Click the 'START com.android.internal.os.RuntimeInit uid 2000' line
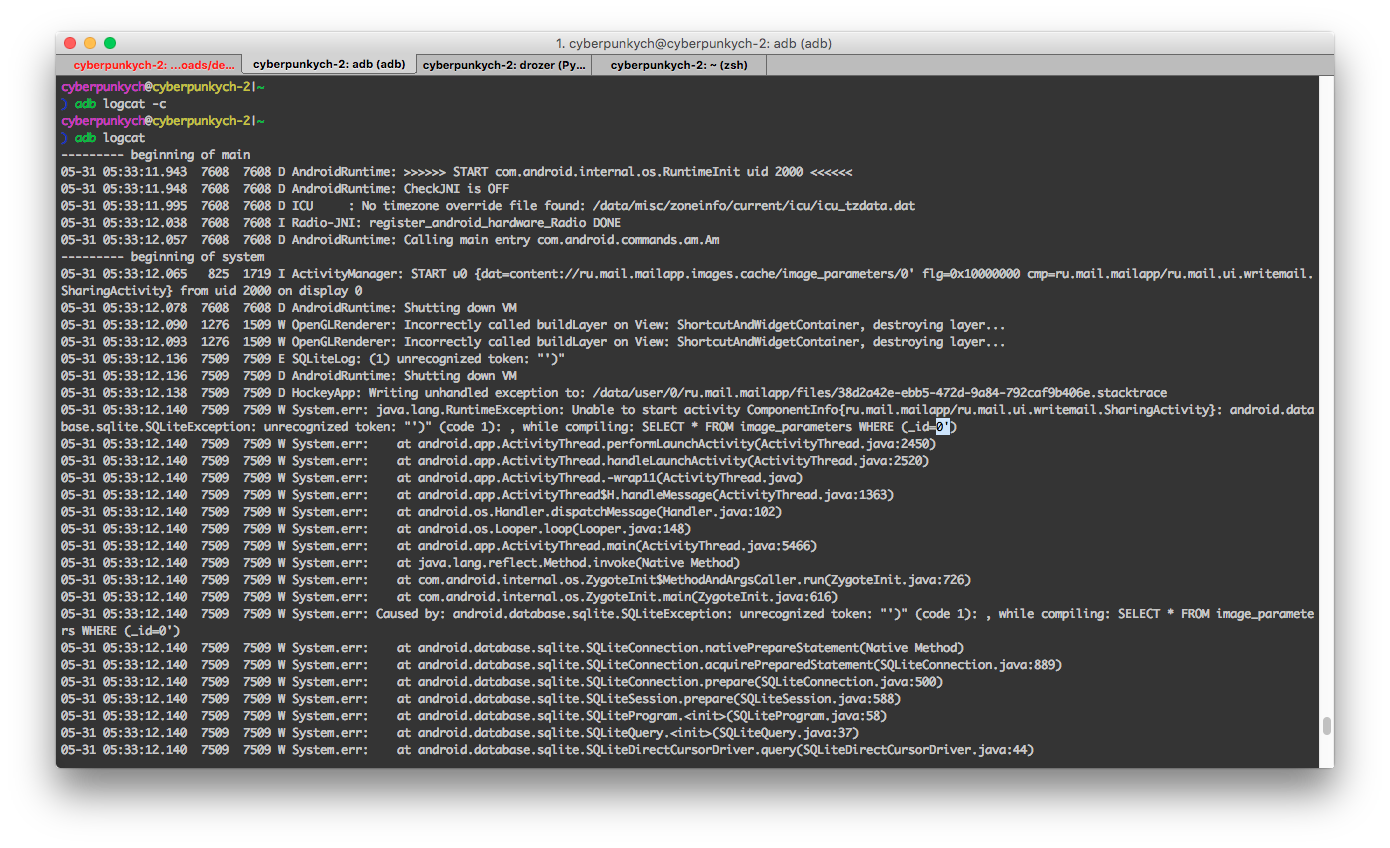 (457, 172)
